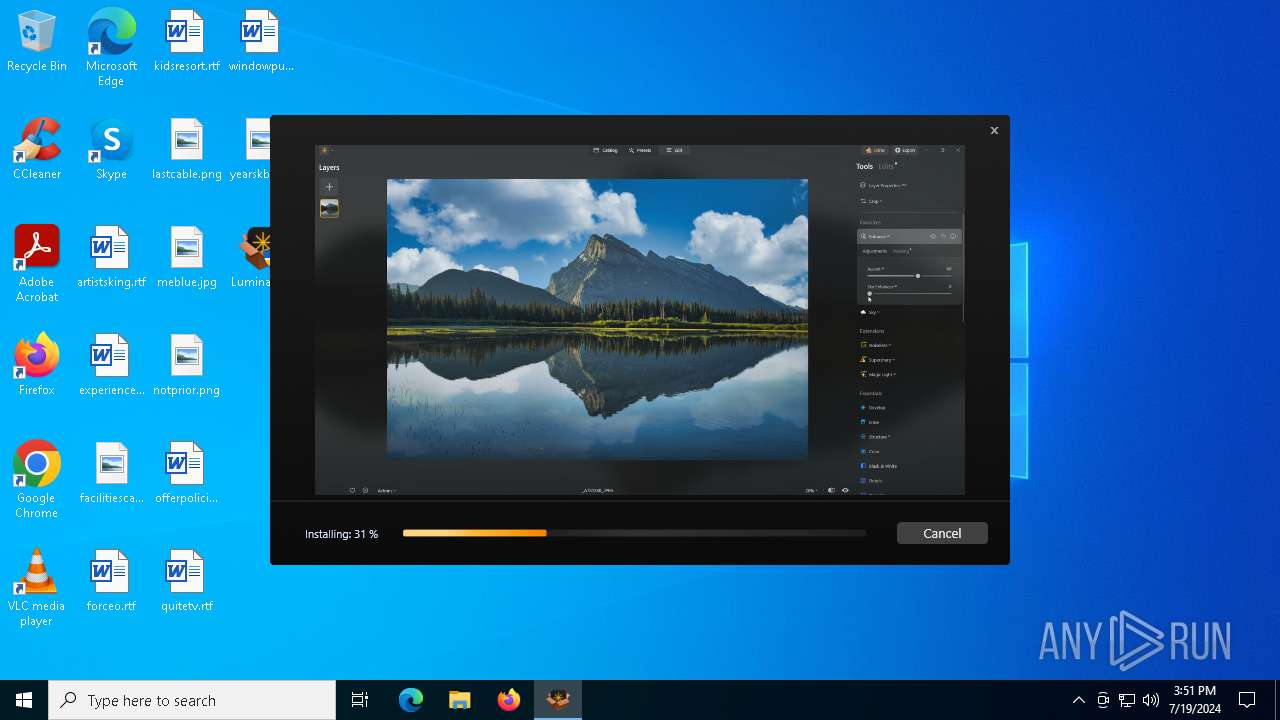Image resolution: width=1280 pixels, height=720 pixels.
Task: Select the experience... Word document
Action: pyautogui.click(x=111, y=365)
